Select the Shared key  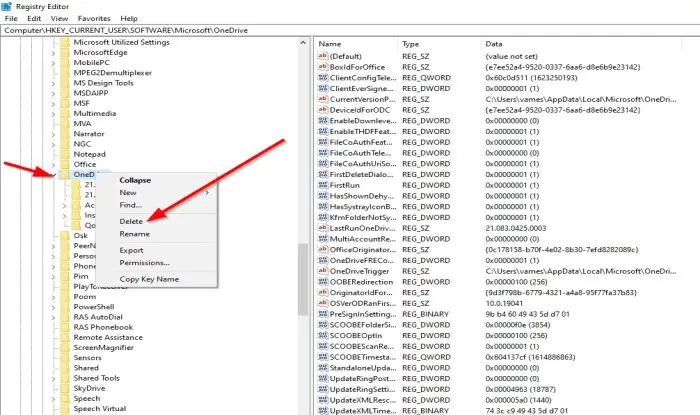(86, 368)
